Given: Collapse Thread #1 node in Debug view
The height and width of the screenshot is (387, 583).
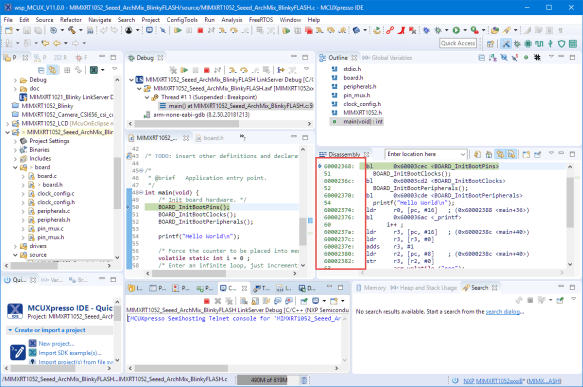Looking at the screenshot, I should click(147, 97).
